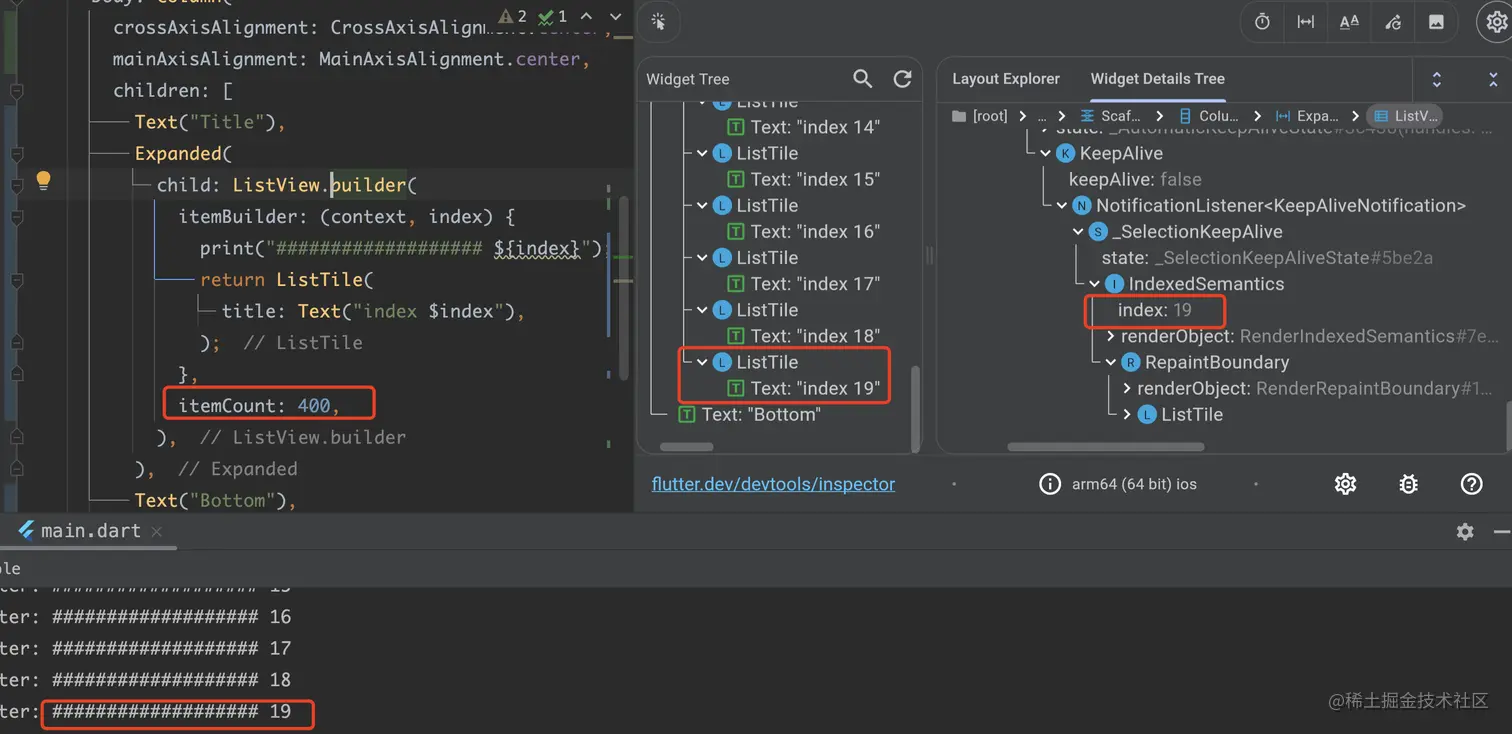
Task: Click device info icon beside arm64
Action: click(1050, 484)
